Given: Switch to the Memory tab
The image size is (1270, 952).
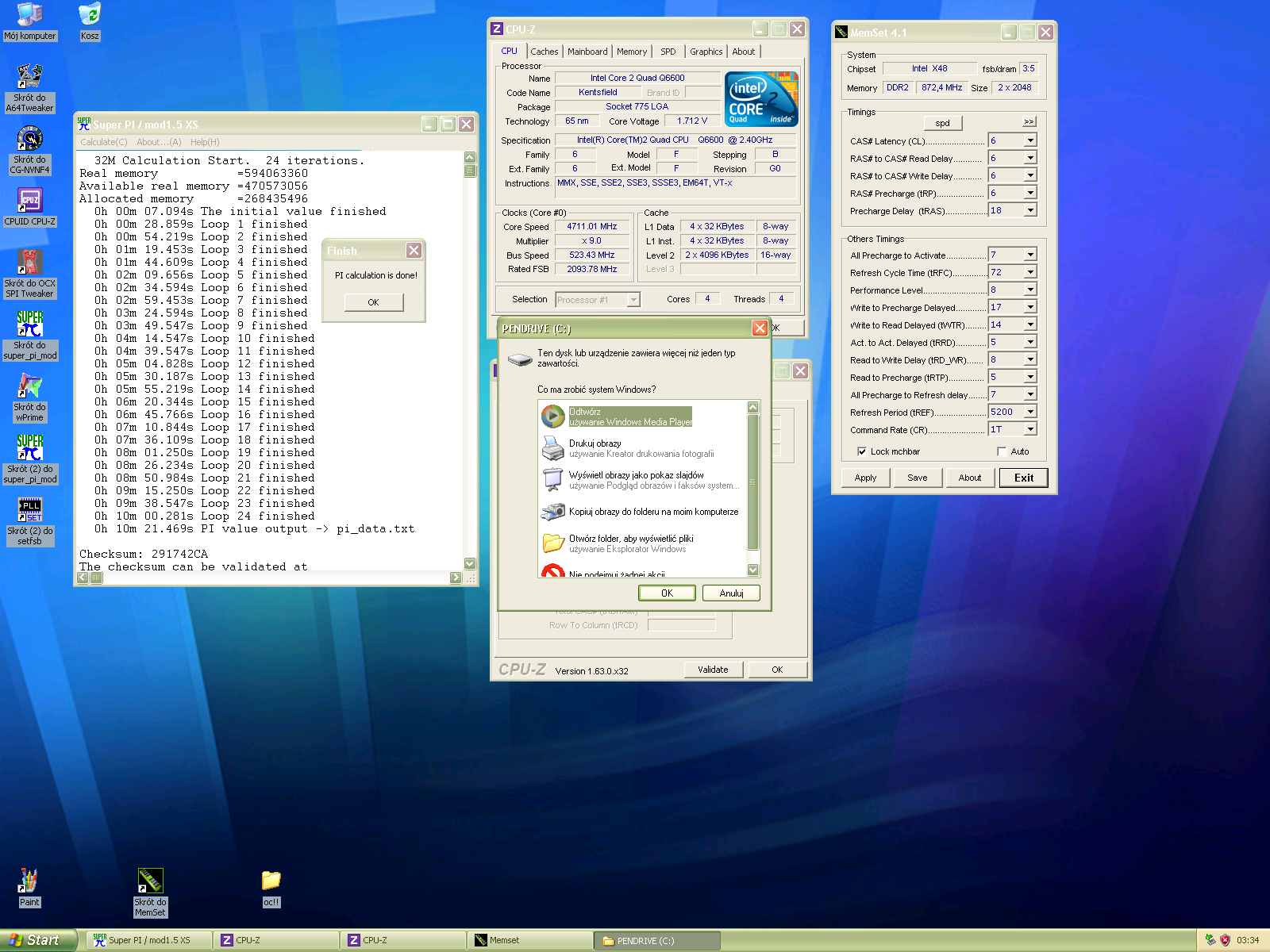Looking at the screenshot, I should tap(632, 52).
